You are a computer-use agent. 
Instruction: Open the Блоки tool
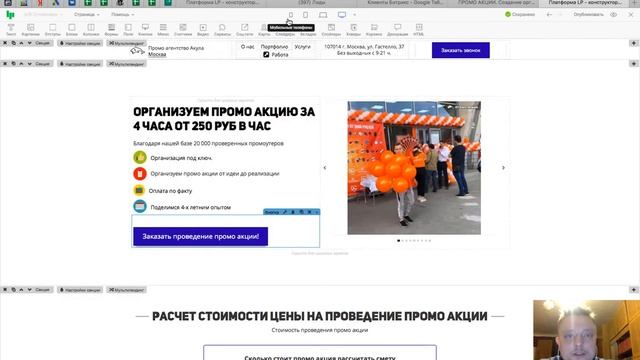tap(72, 30)
